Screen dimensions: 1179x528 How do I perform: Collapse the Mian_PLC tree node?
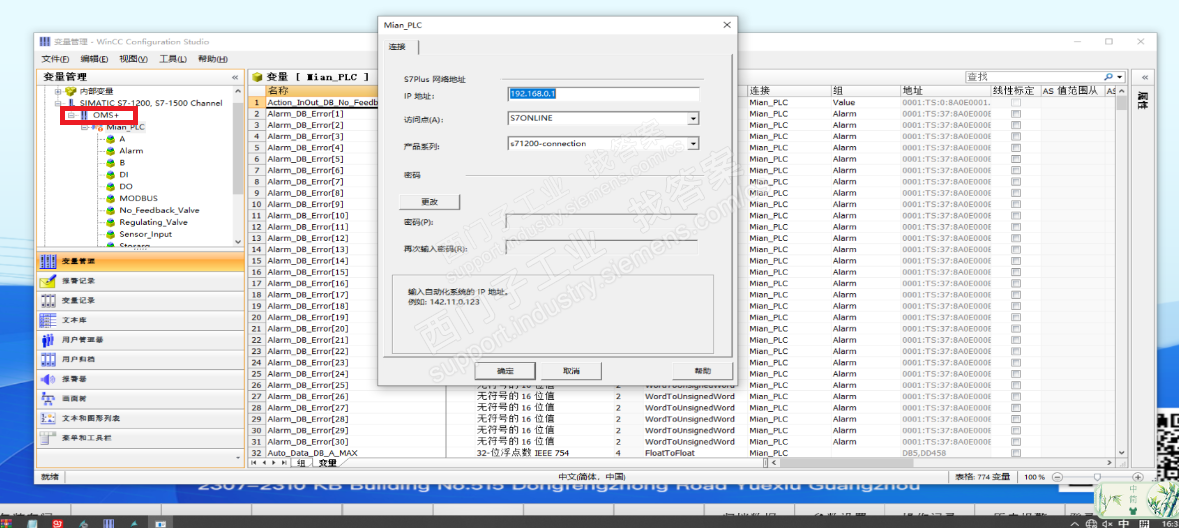click(x=85, y=128)
